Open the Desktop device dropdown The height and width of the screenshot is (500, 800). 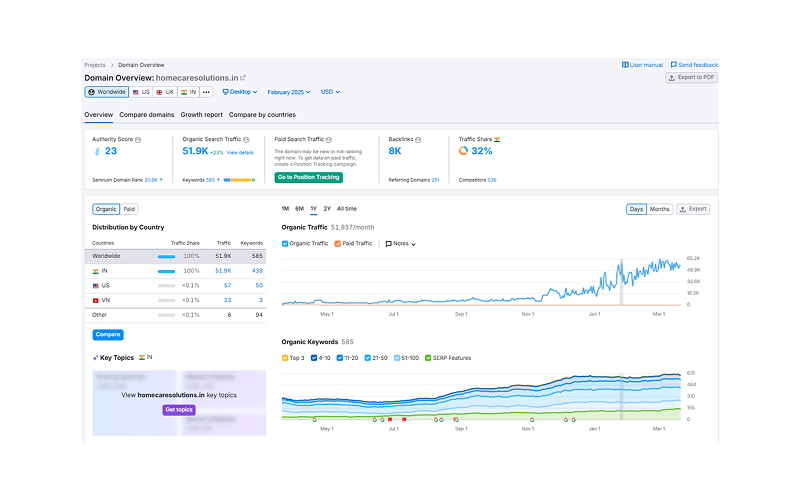240,92
